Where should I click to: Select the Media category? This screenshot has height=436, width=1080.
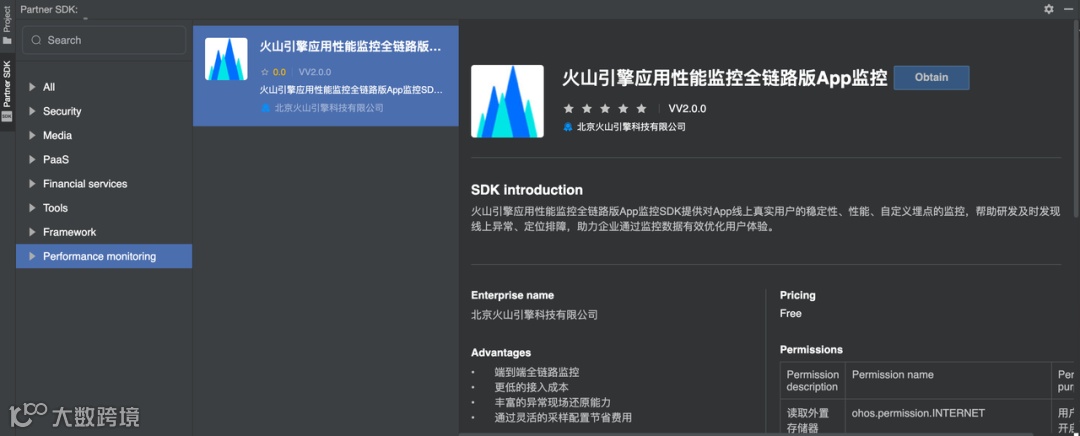coord(104,135)
